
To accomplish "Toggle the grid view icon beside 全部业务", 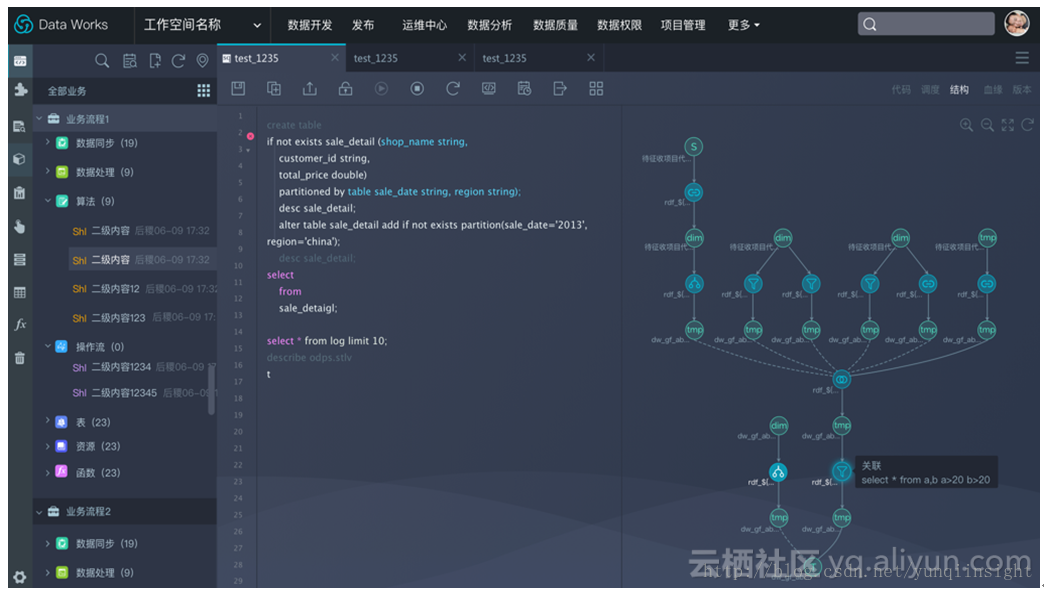I will point(204,91).
